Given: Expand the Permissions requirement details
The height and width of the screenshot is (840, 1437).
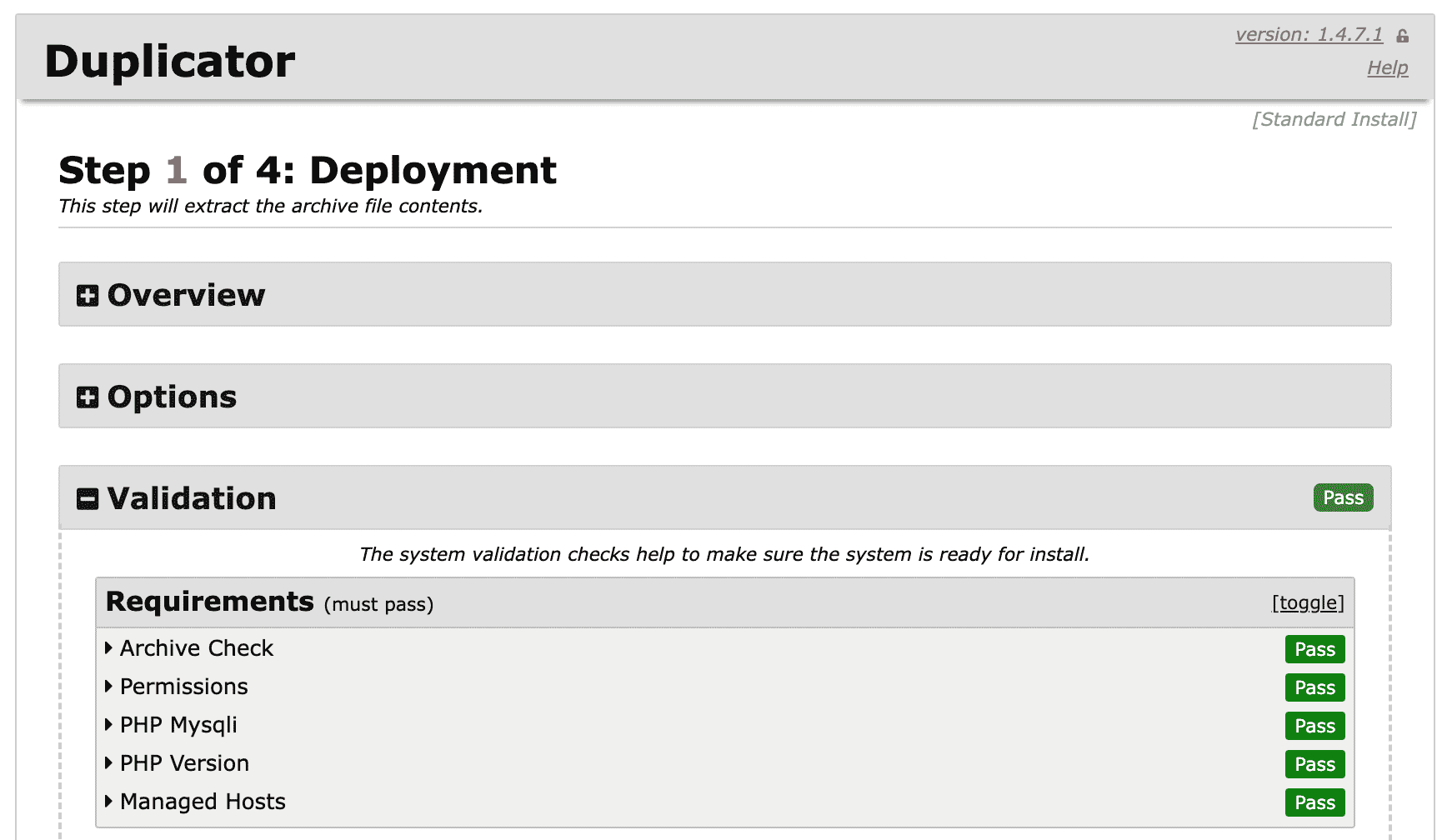Looking at the screenshot, I should point(183,687).
